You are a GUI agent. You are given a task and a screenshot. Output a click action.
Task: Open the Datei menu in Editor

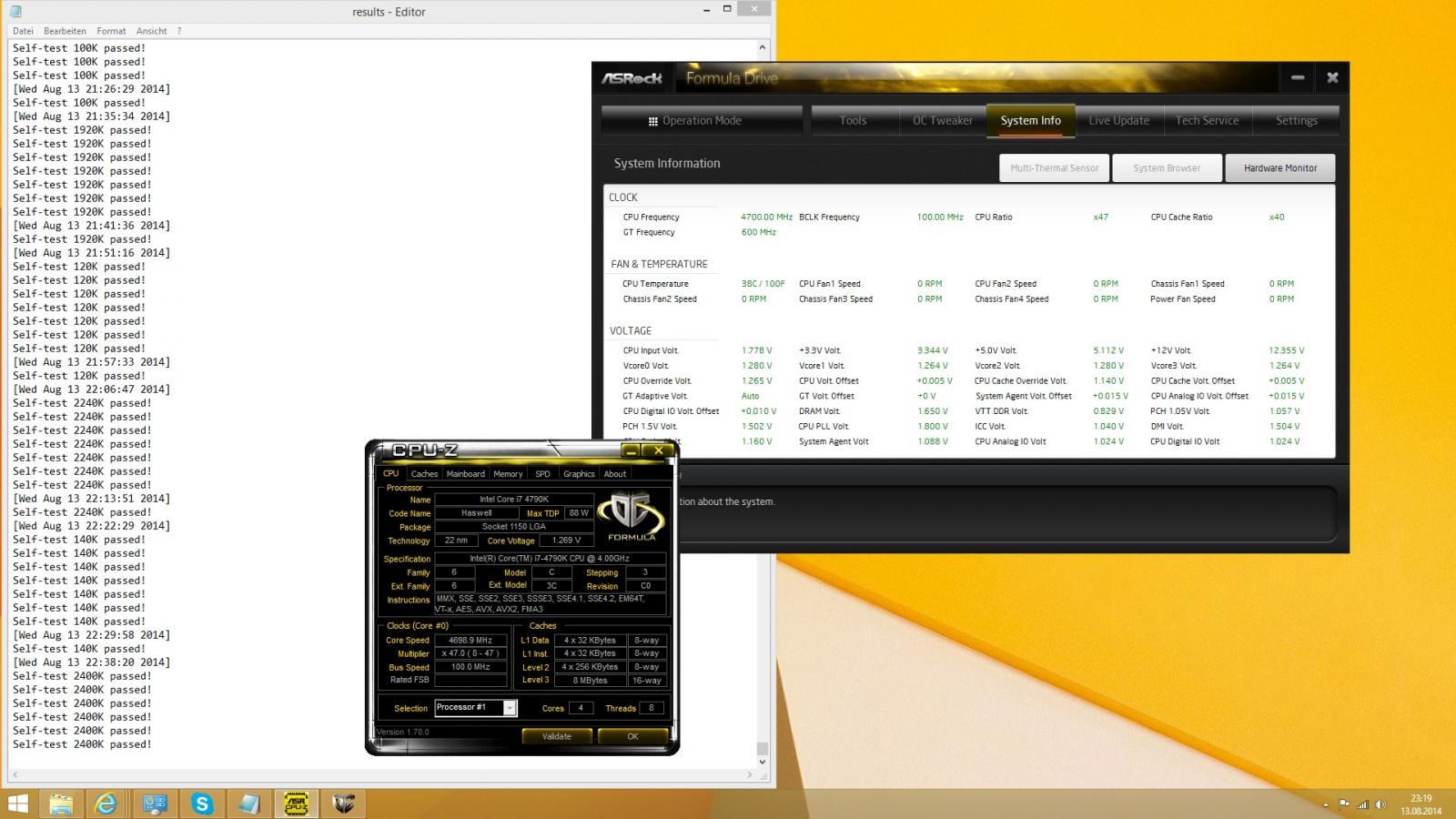pyautogui.click(x=23, y=31)
